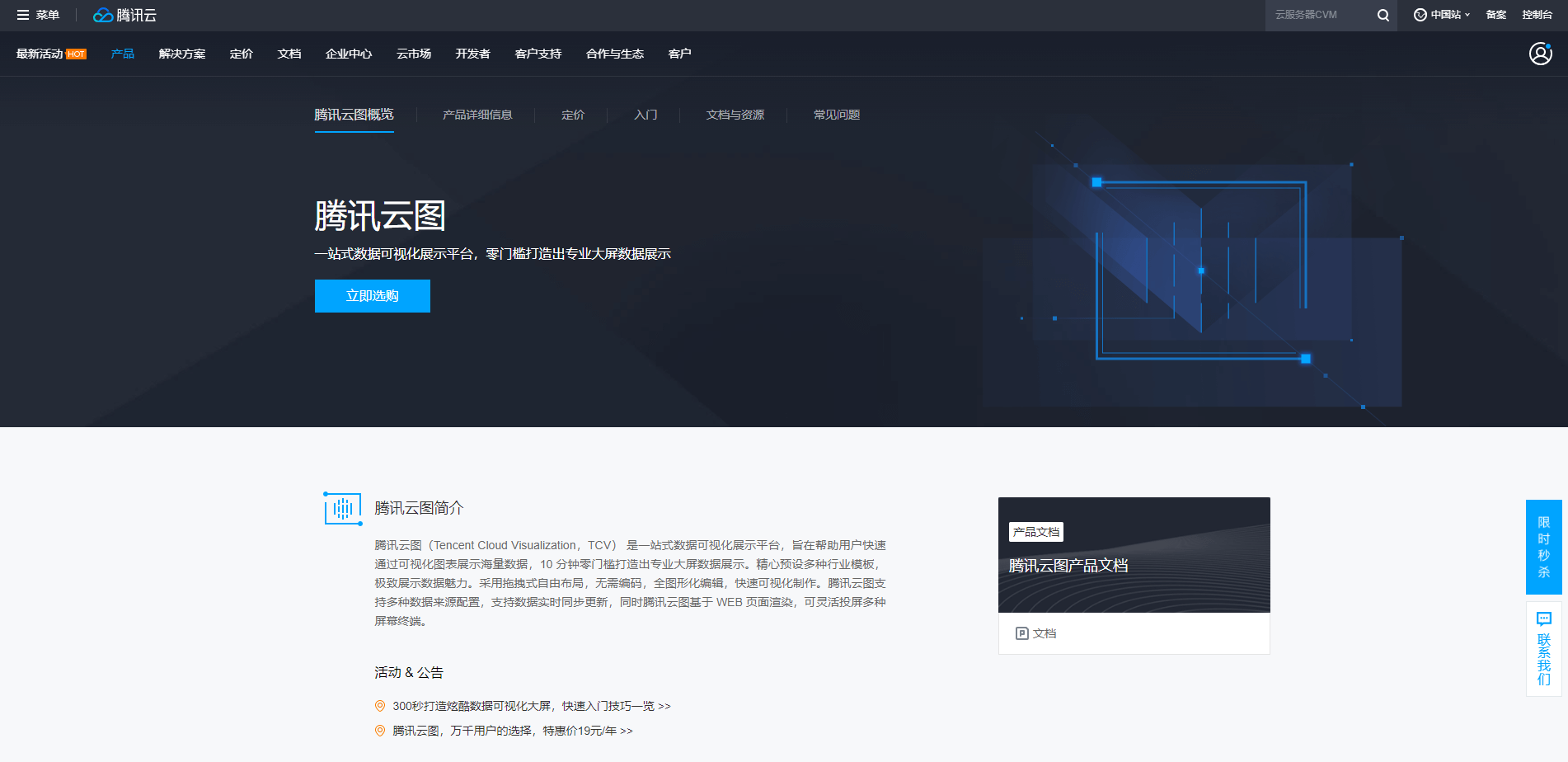Switch to the 常见问题 tab

click(837, 115)
